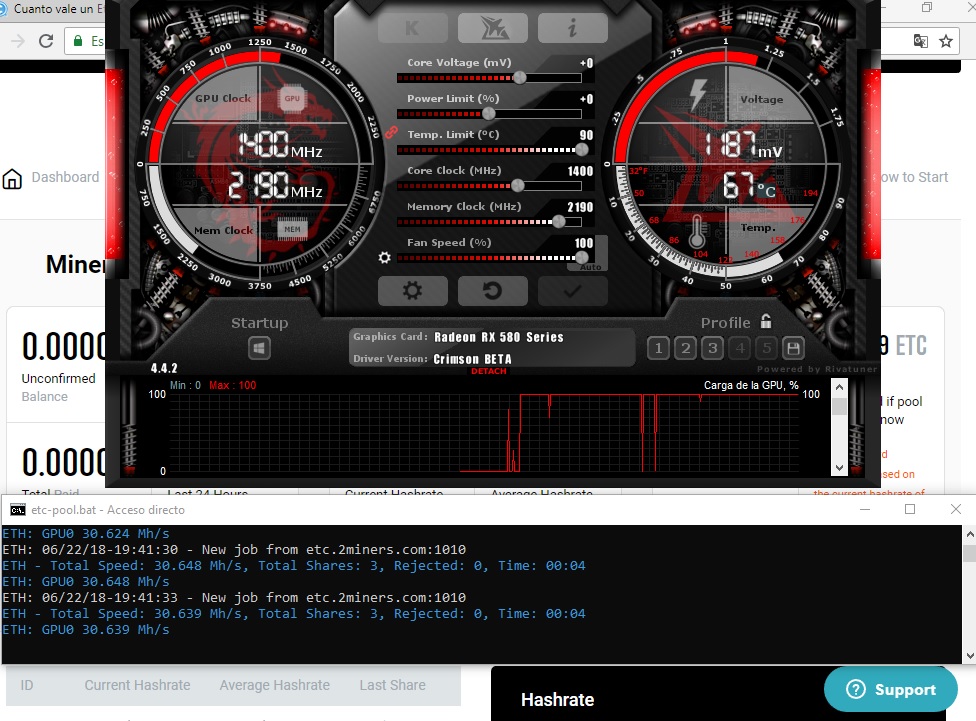The height and width of the screenshot is (721, 976).
Task: Click the Chrome window restore button
Action: (927, 7)
